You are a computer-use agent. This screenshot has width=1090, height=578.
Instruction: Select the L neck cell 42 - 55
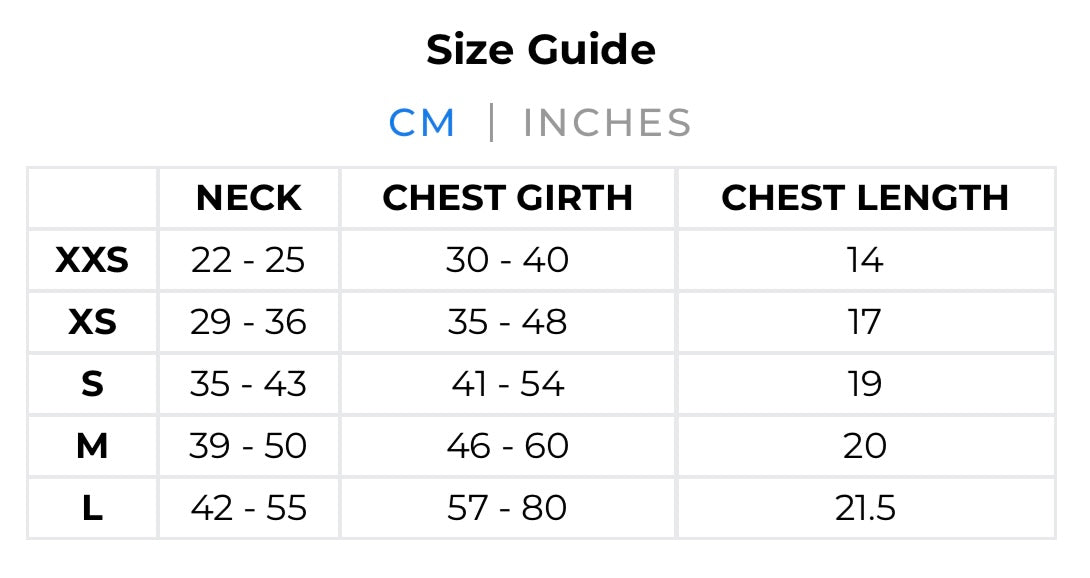[x=248, y=508]
